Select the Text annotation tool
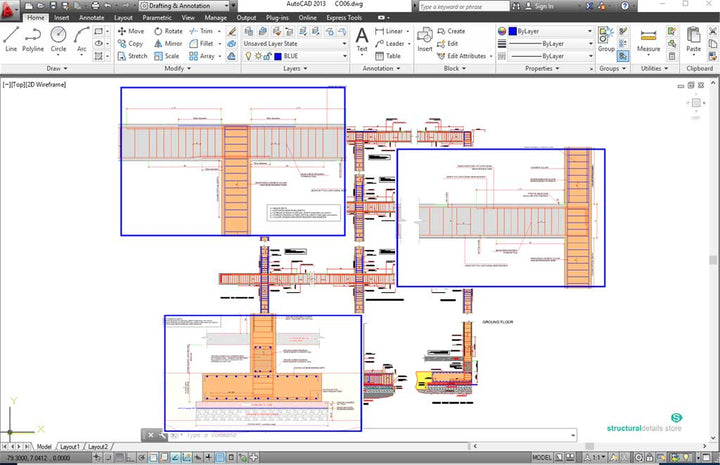 coord(362,39)
